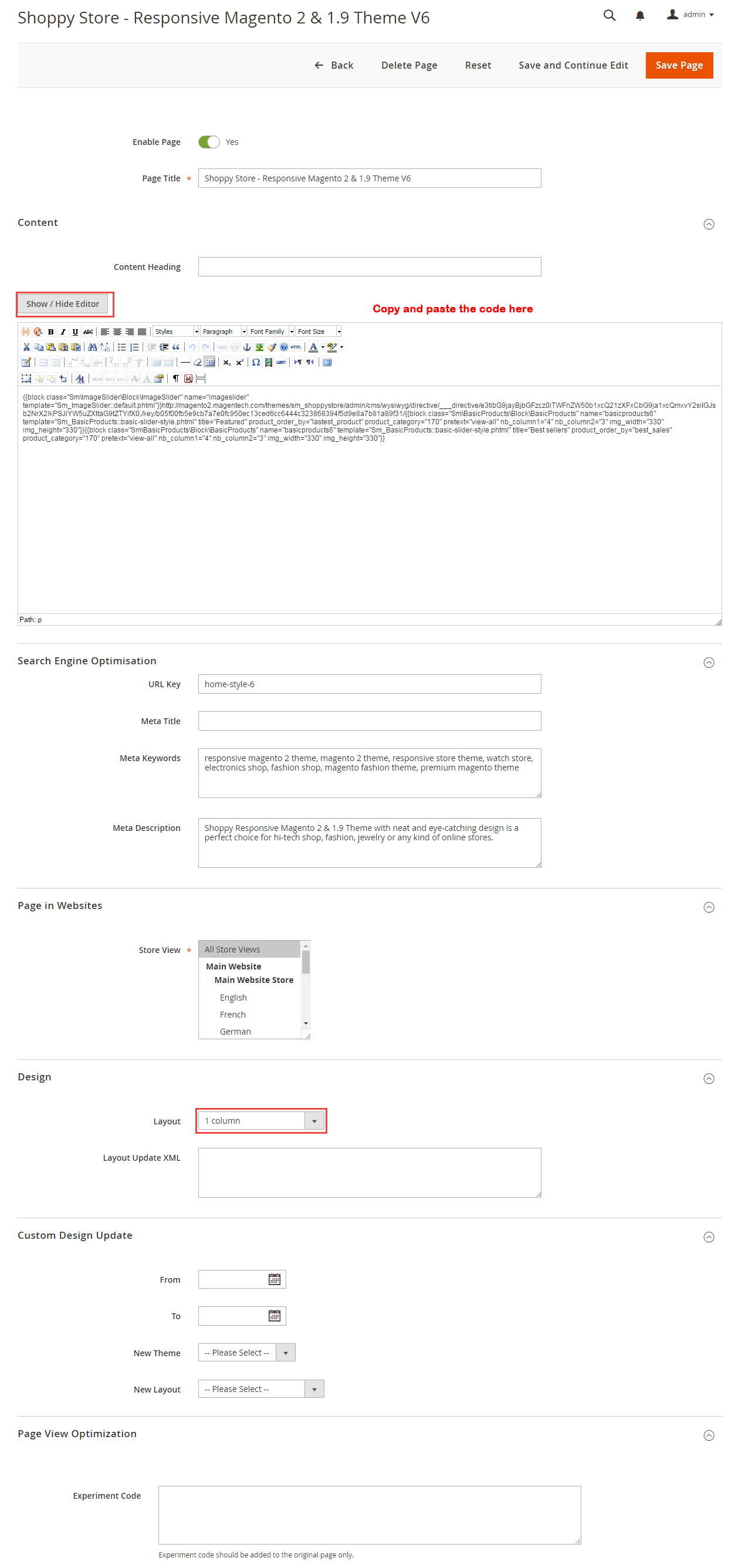The height and width of the screenshot is (1568, 738).
Task: Apply subscript formatting
Action: pyautogui.click(x=226, y=362)
